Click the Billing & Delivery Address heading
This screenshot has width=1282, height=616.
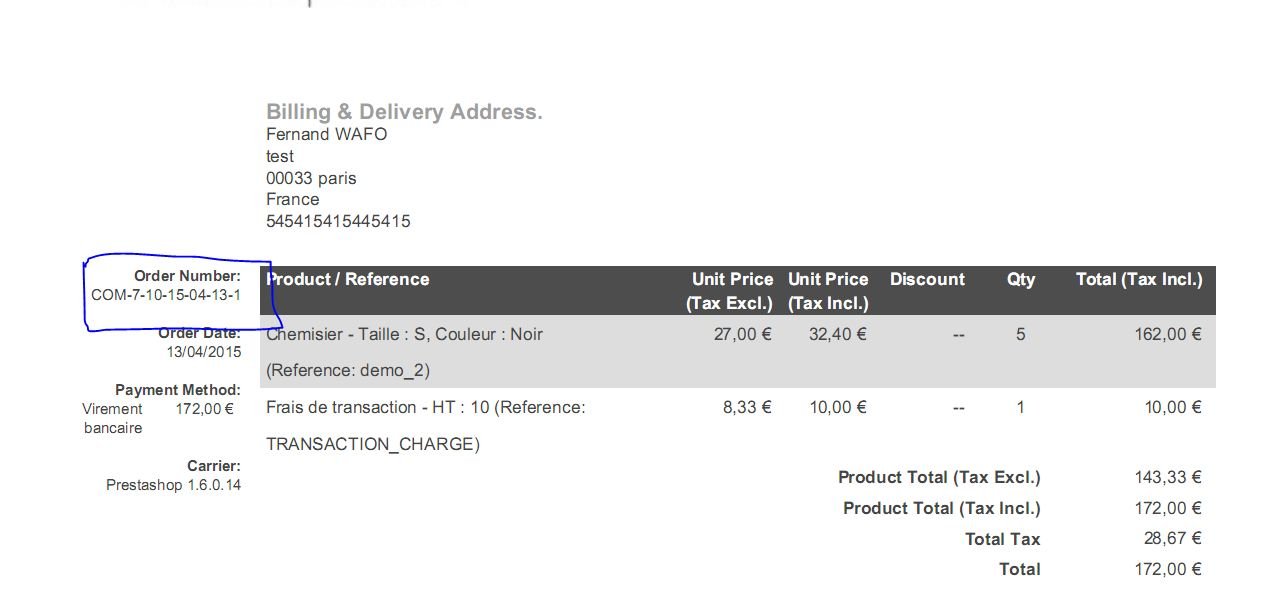pyautogui.click(x=404, y=112)
